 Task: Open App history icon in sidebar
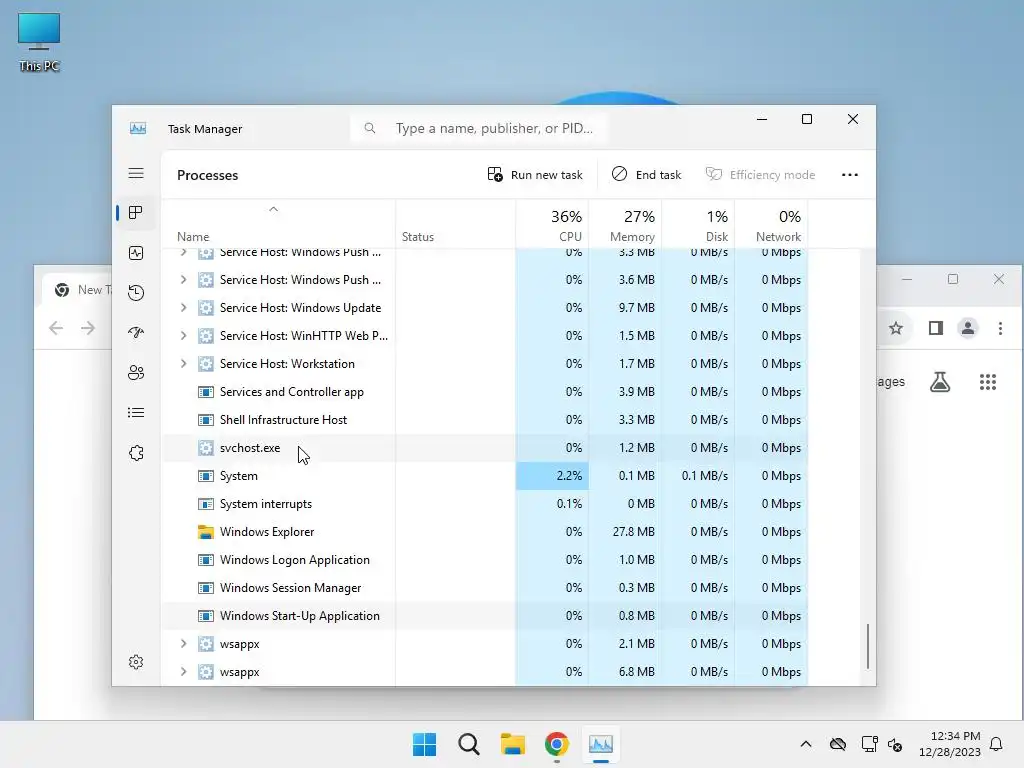136,293
